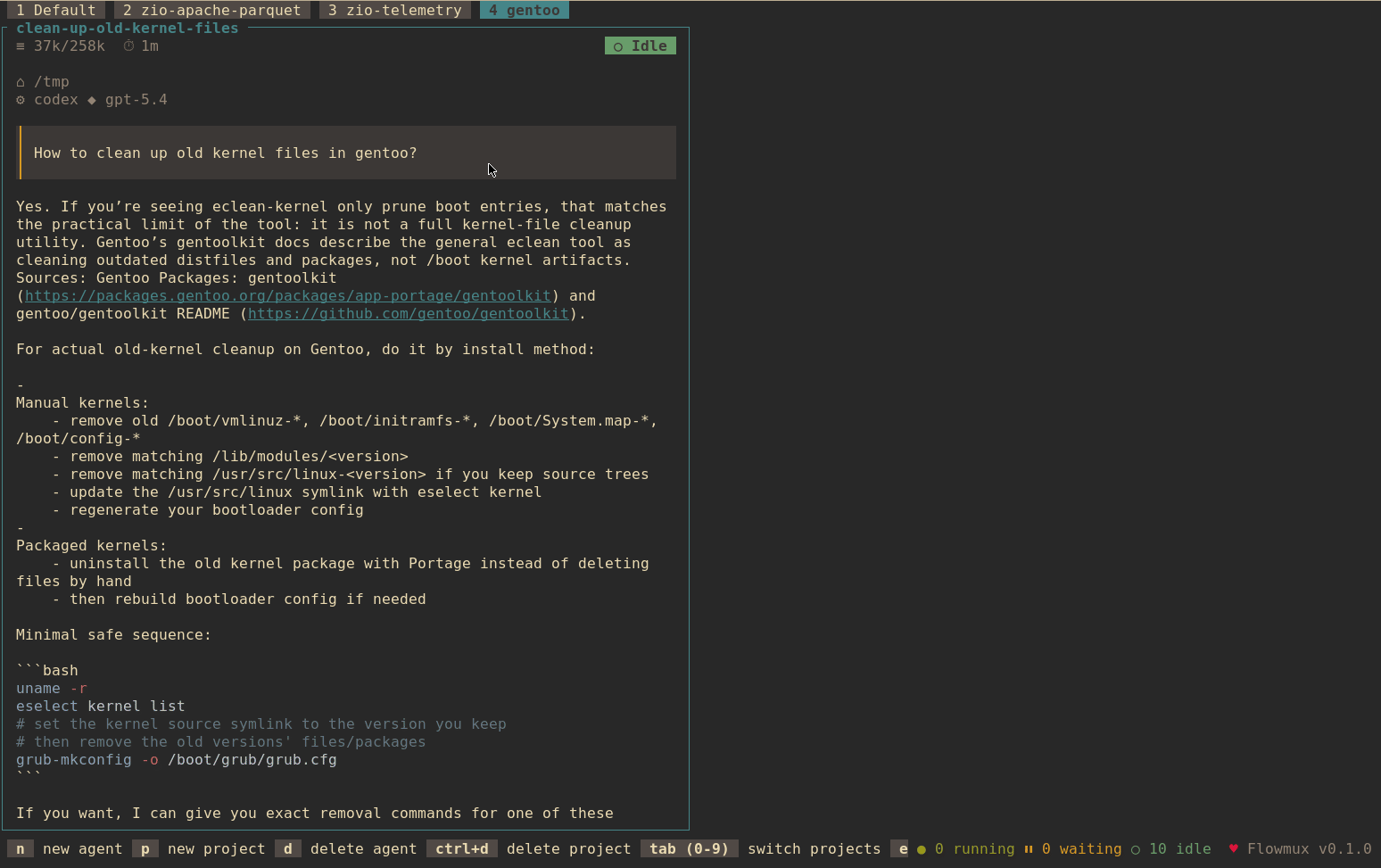
Task: Click the gear icon beside codex
Action: point(21,100)
